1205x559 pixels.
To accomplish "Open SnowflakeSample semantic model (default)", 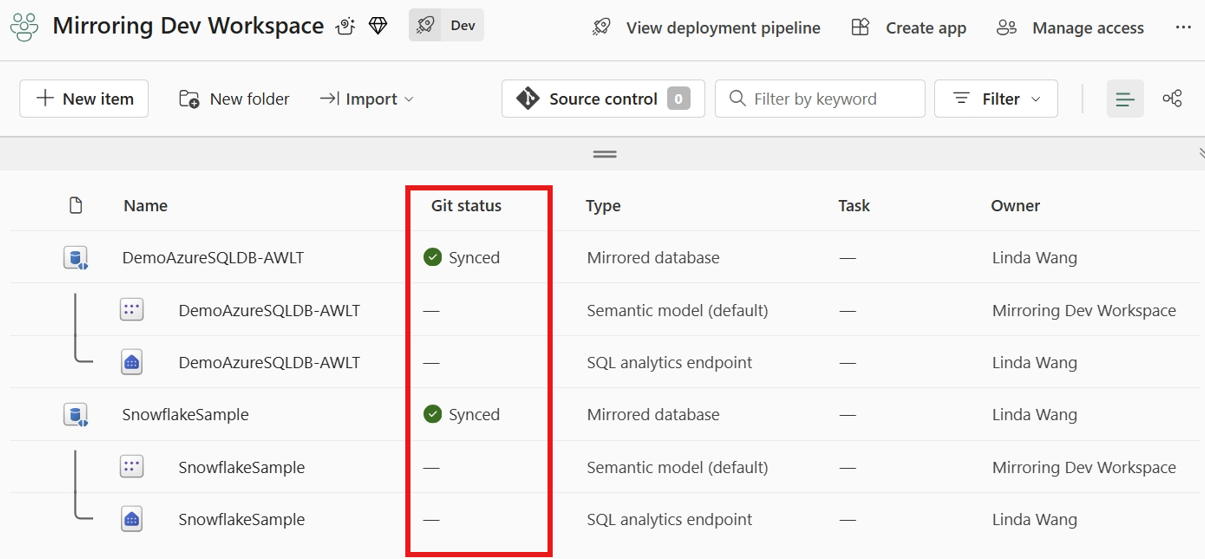I will pyautogui.click(x=241, y=467).
